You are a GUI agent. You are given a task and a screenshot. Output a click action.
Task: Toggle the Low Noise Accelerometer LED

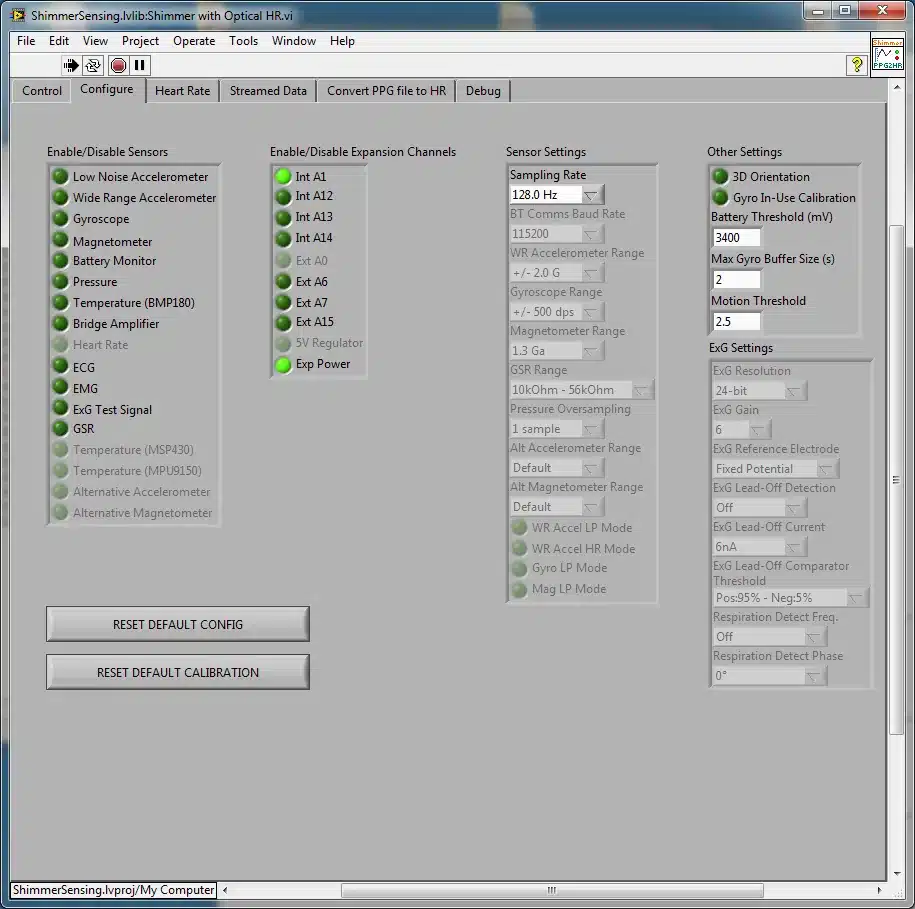click(x=60, y=176)
